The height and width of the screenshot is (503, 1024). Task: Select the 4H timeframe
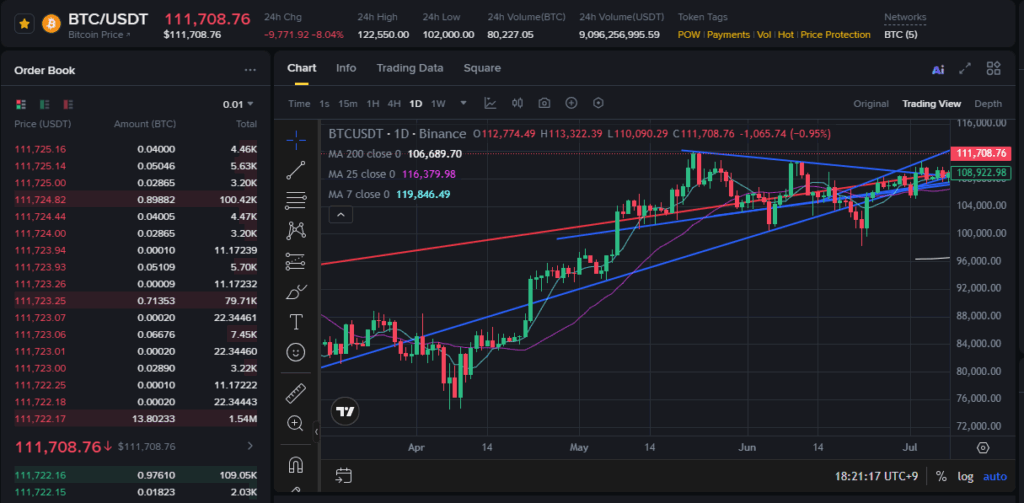coord(394,103)
